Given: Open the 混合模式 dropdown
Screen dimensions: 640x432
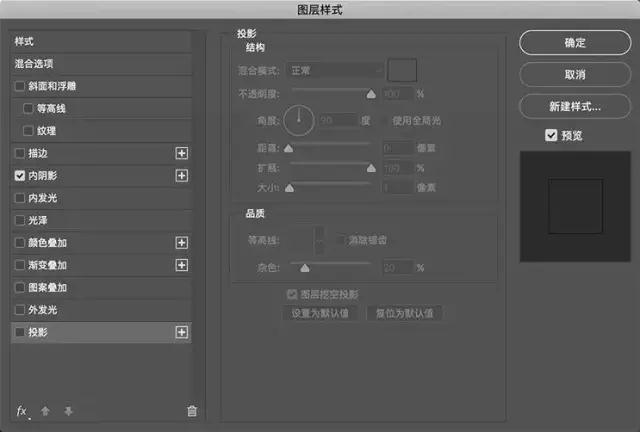Looking at the screenshot, I should click(x=334, y=72).
